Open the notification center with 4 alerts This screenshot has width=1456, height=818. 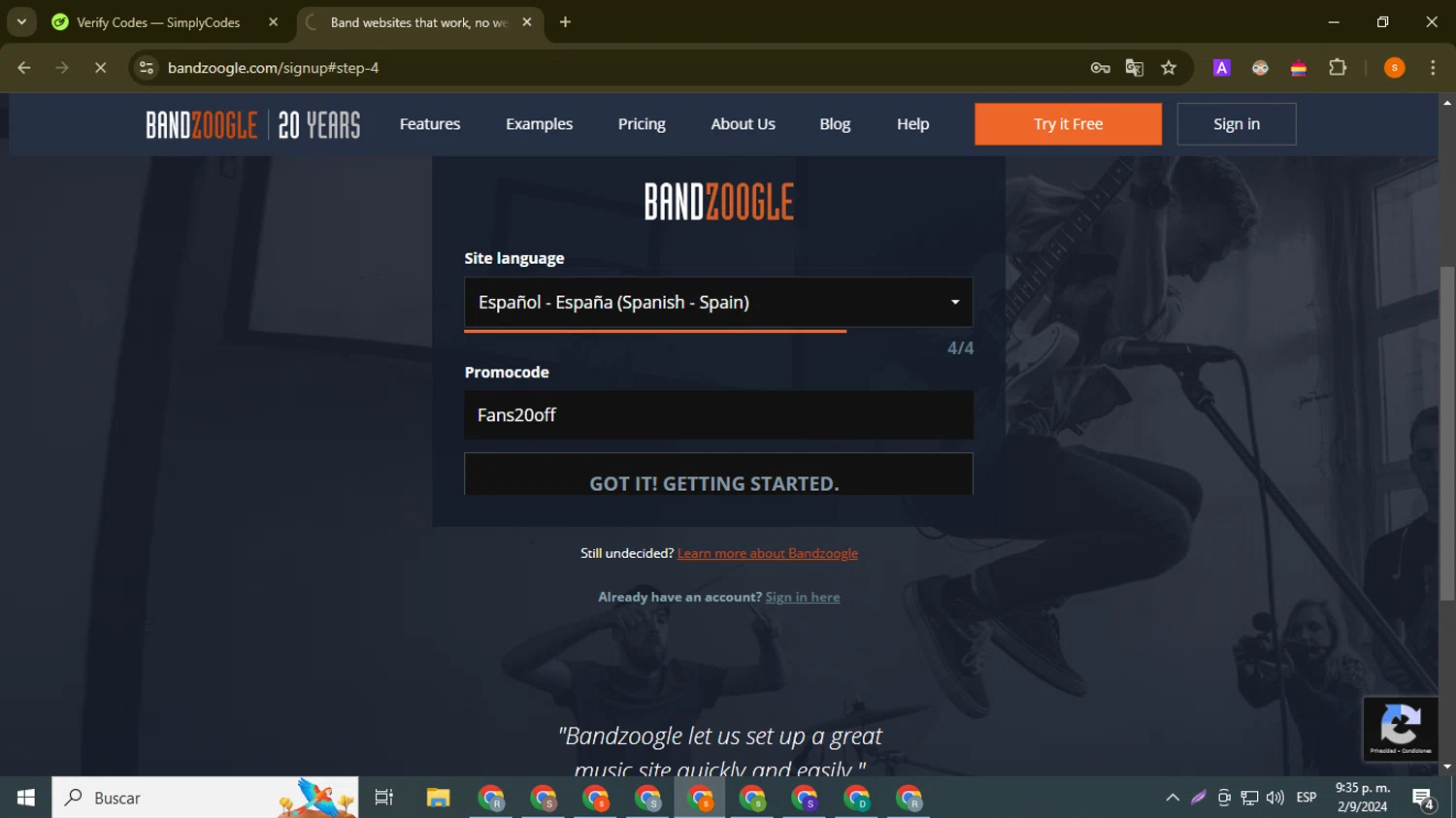pyautogui.click(x=1424, y=799)
